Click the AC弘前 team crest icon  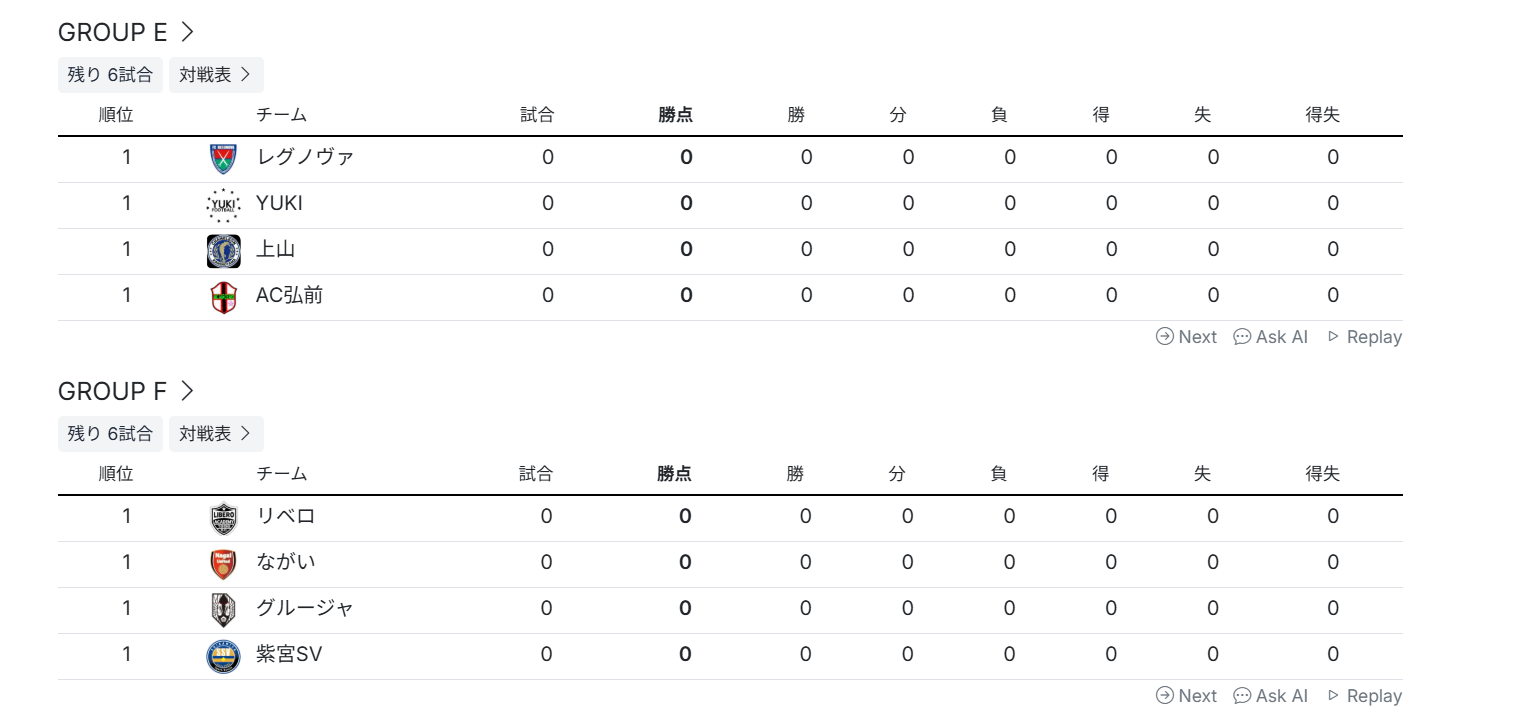tap(223, 296)
